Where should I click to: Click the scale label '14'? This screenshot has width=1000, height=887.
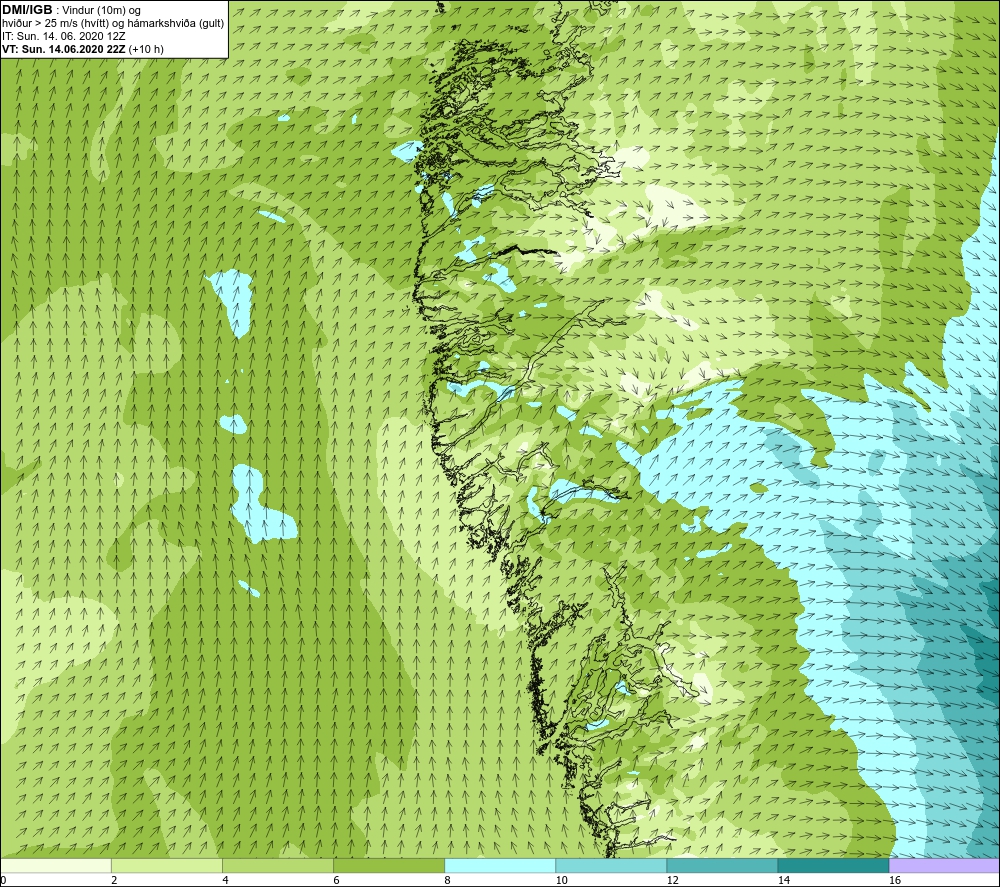[x=784, y=881]
